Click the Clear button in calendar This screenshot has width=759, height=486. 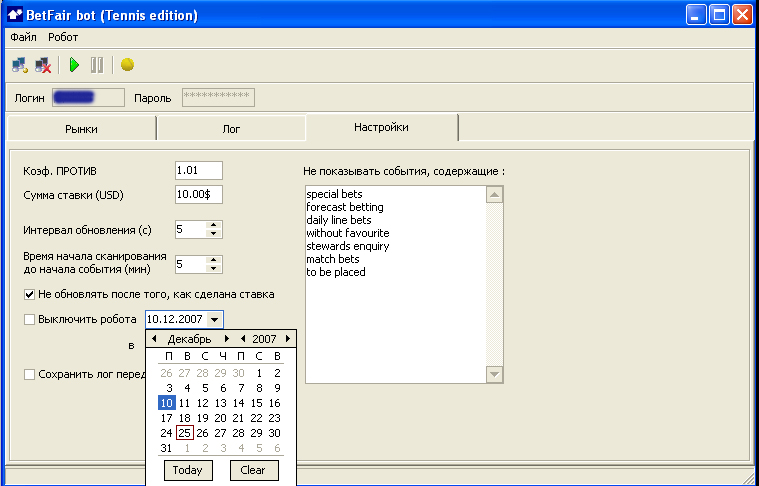[254, 470]
